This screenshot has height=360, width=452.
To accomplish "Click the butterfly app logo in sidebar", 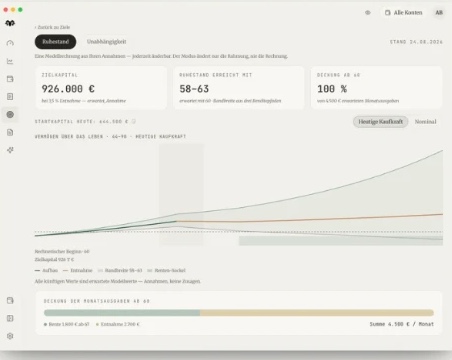I will coord(10,23).
